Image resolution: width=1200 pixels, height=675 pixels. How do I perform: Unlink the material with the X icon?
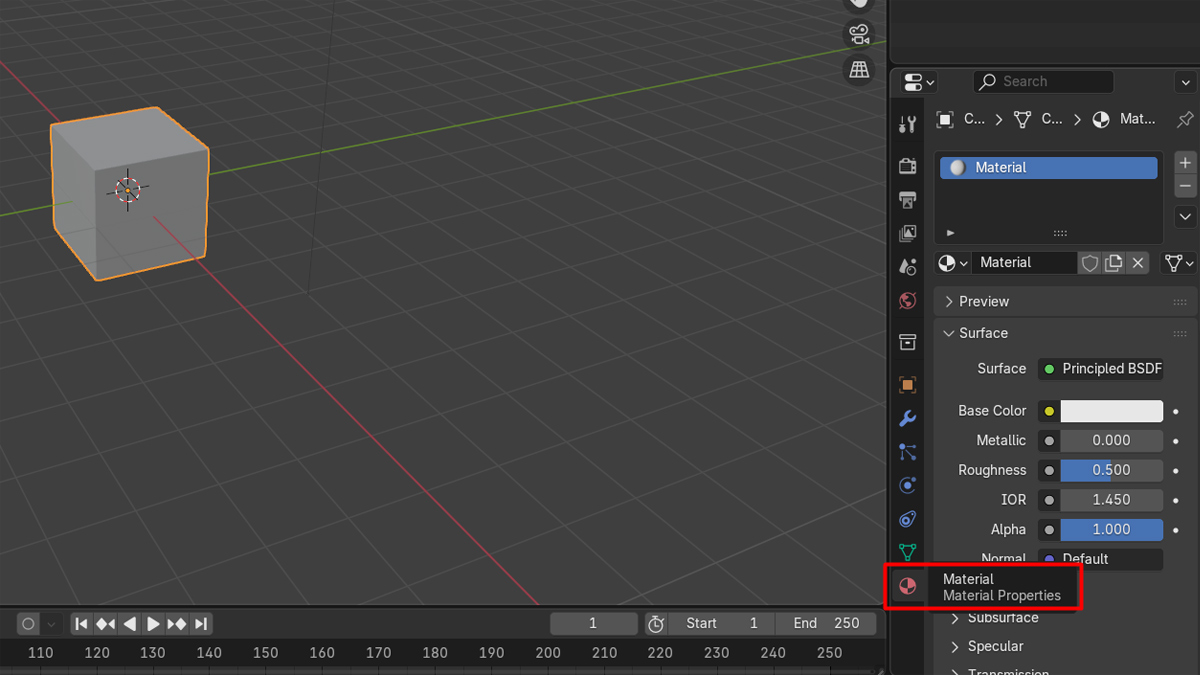tap(1138, 263)
